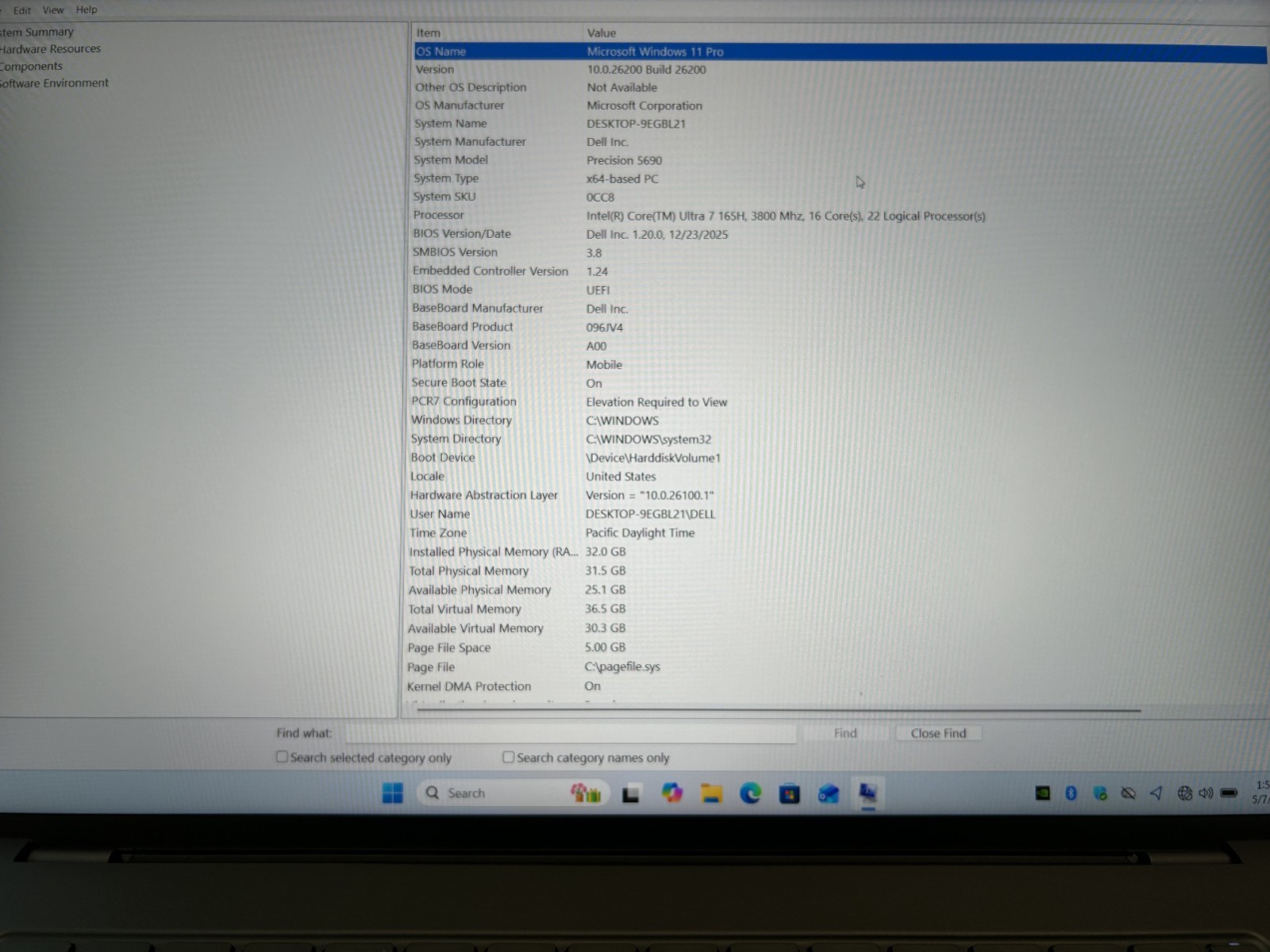Image resolution: width=1270 pixels, height=952 pixels.
Task: Select the Kernel DMA Protection row
Action: click(x=840, y=686)
